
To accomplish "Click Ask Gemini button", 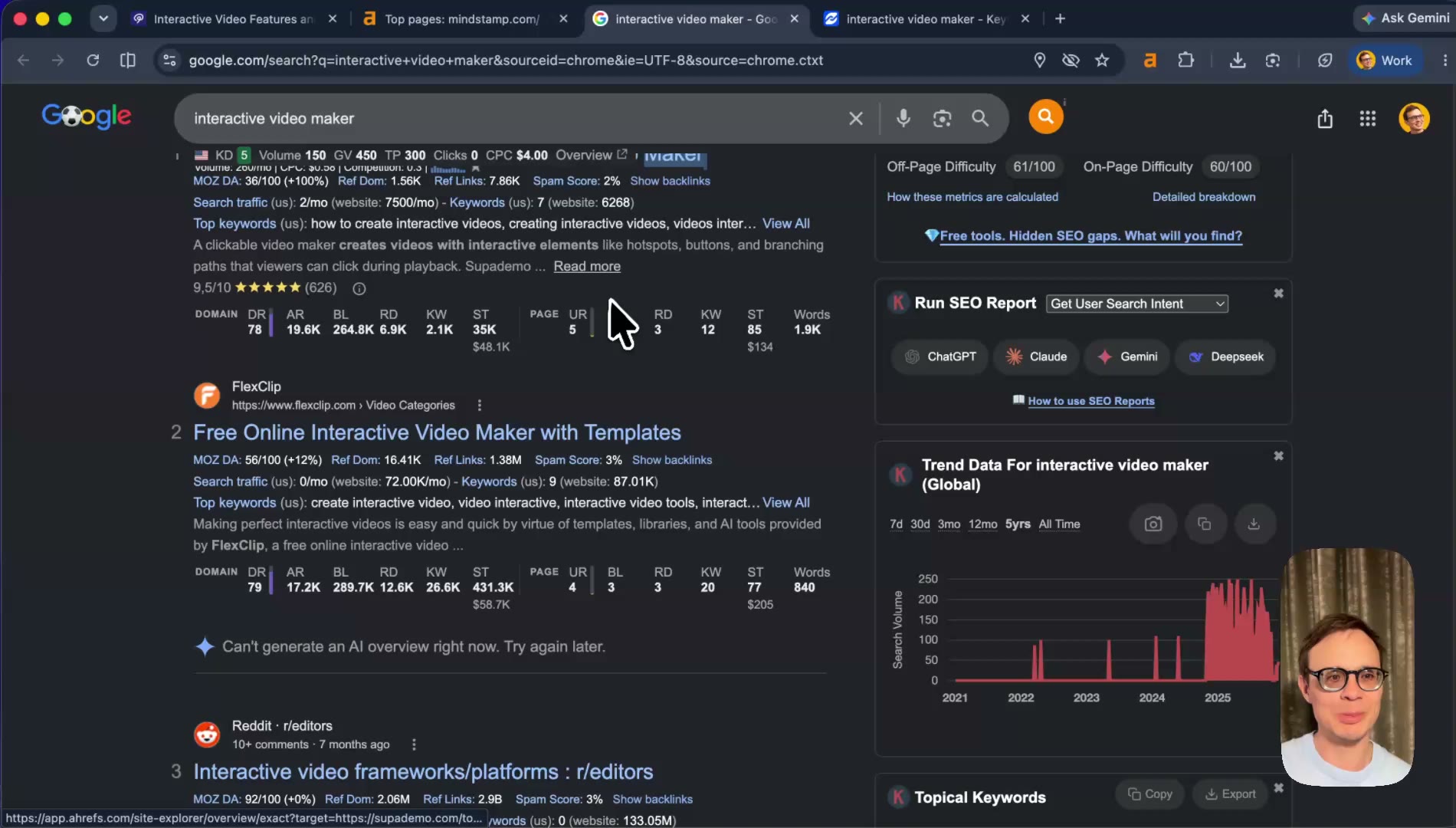I will (x=1405, y=18).
